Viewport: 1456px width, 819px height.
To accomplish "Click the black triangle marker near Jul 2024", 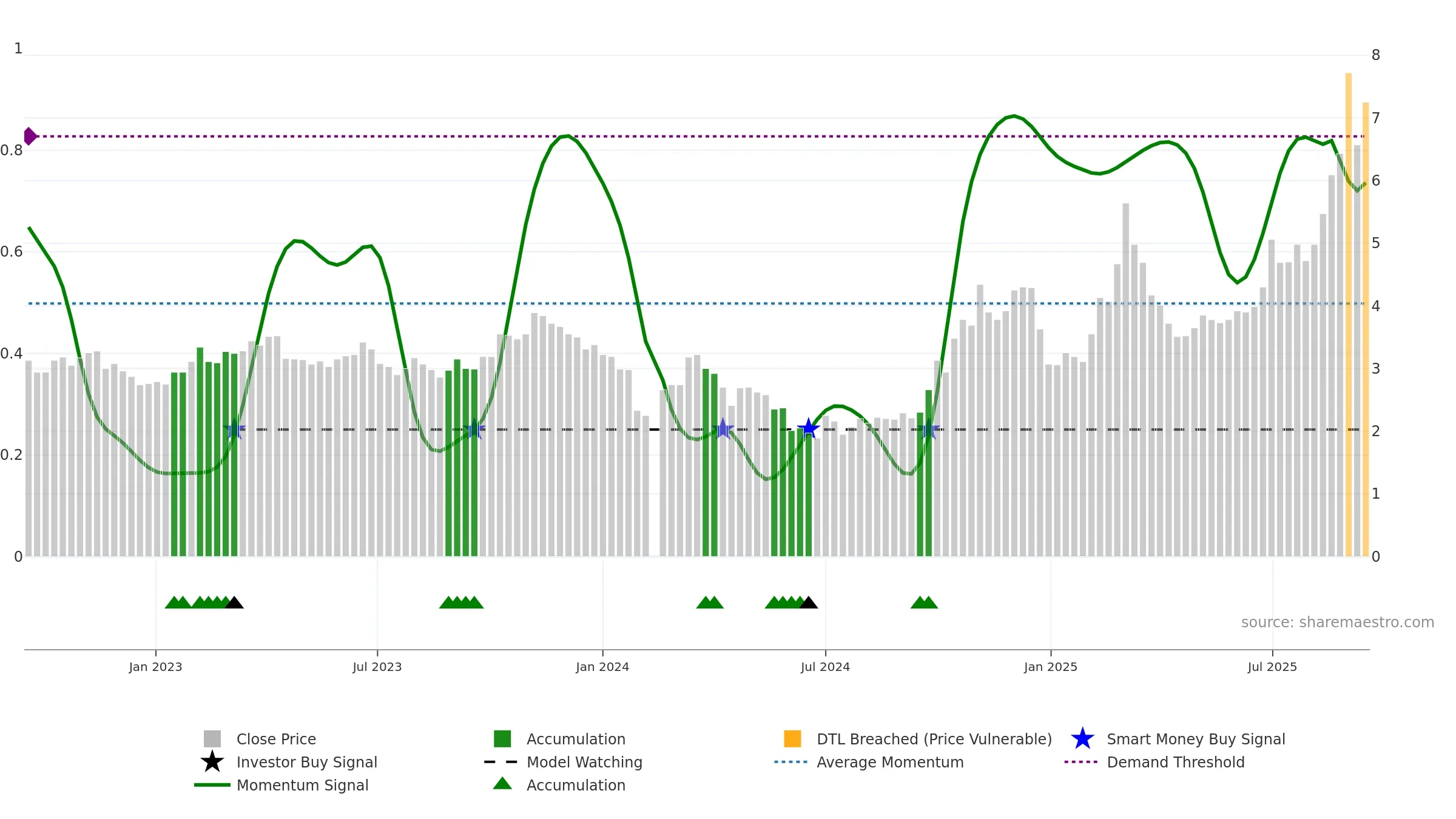I will (x=808, y=602).
